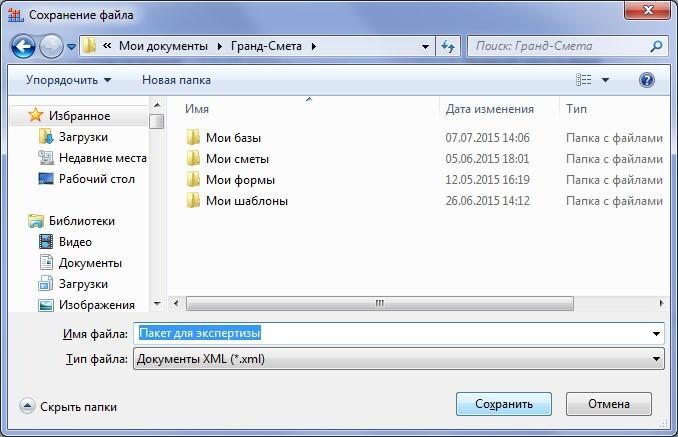This screenshot has width=678, height=437.
Task: Click file list scroll right arrow
Action: 662,303
